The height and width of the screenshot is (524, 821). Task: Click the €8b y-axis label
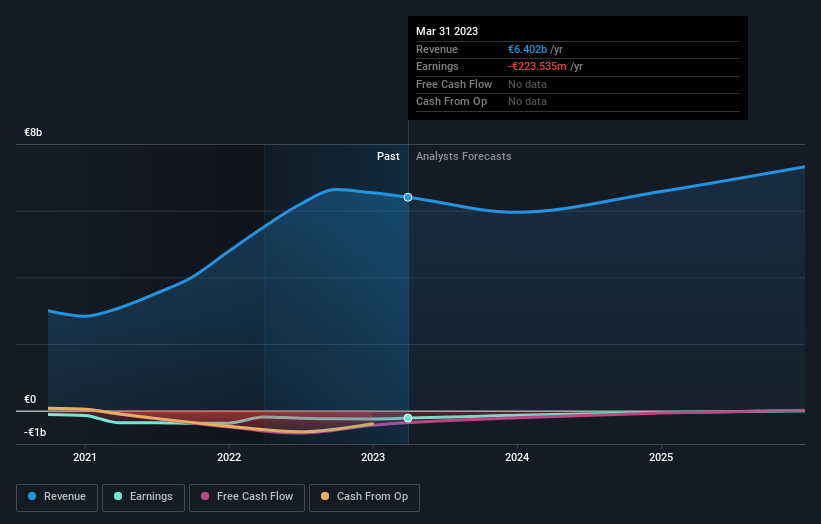[x=33, y=132]
